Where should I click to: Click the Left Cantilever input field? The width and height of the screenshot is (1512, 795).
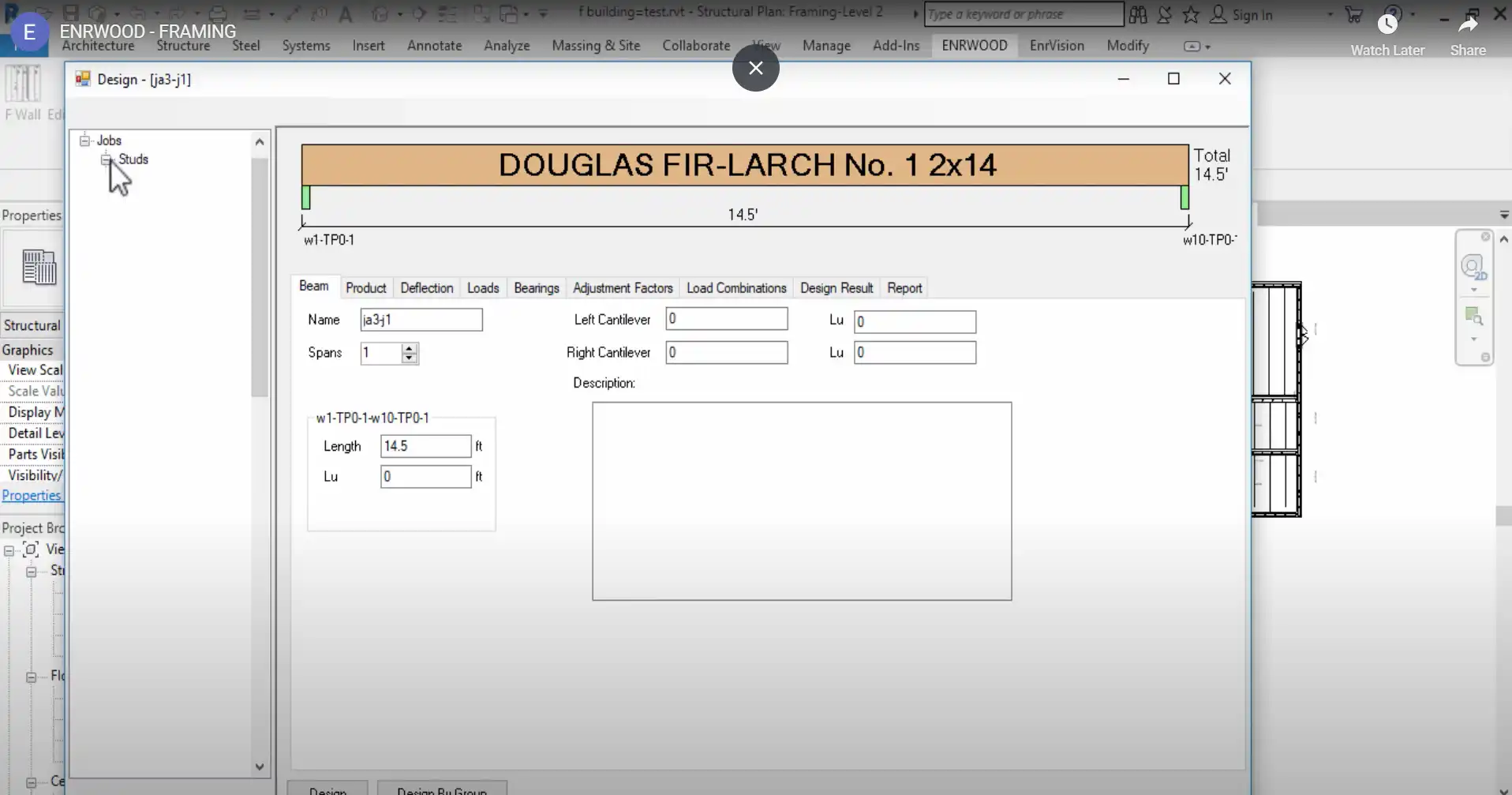[726, 319]
